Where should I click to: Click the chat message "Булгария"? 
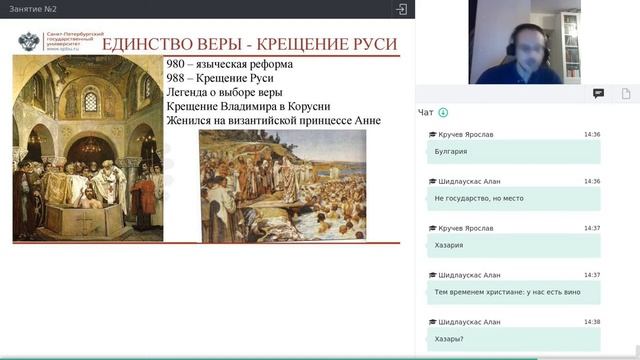tap(514, 151)
